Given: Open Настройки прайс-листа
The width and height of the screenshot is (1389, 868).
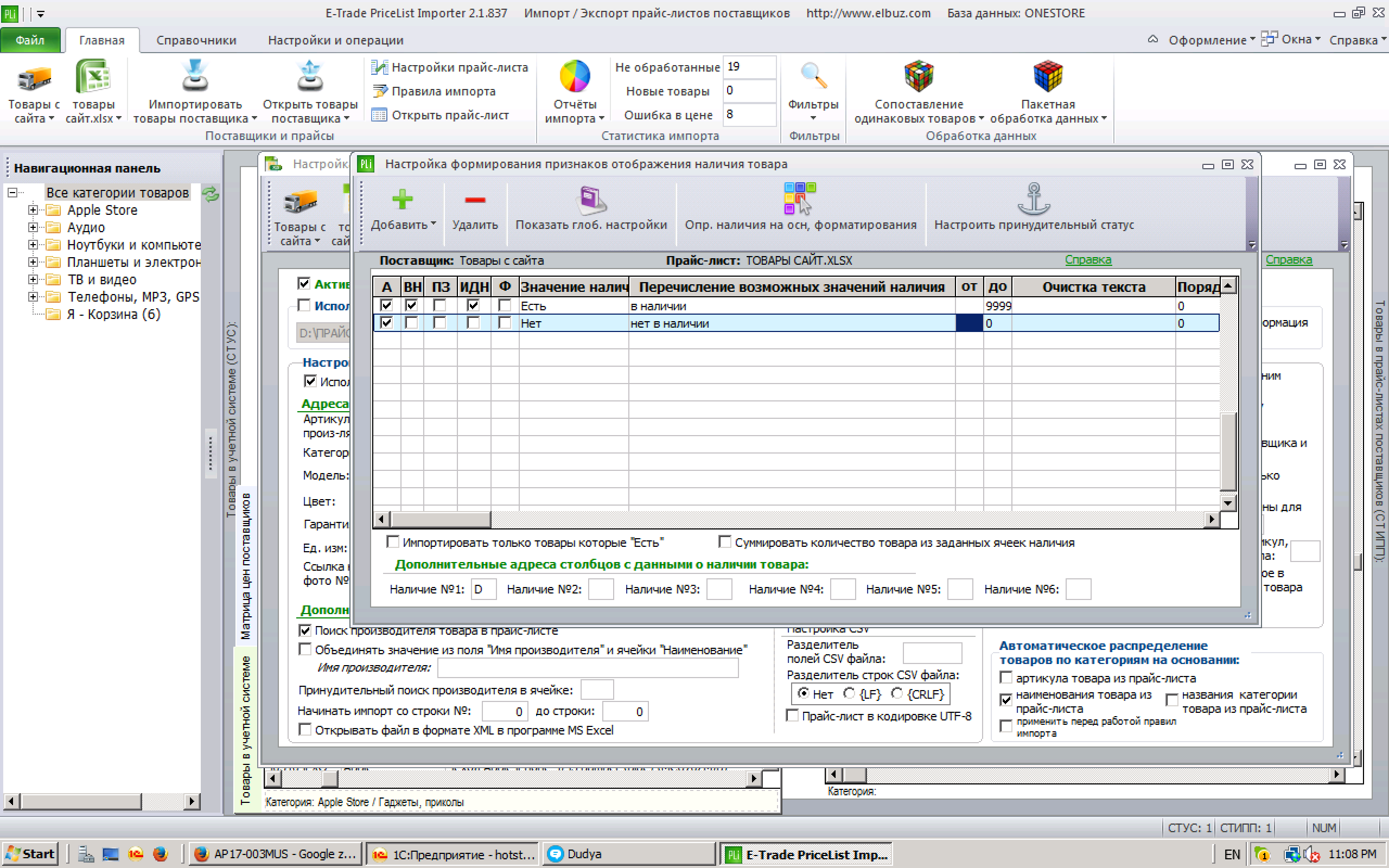Looking at the screenshot, I should point(450,67).
